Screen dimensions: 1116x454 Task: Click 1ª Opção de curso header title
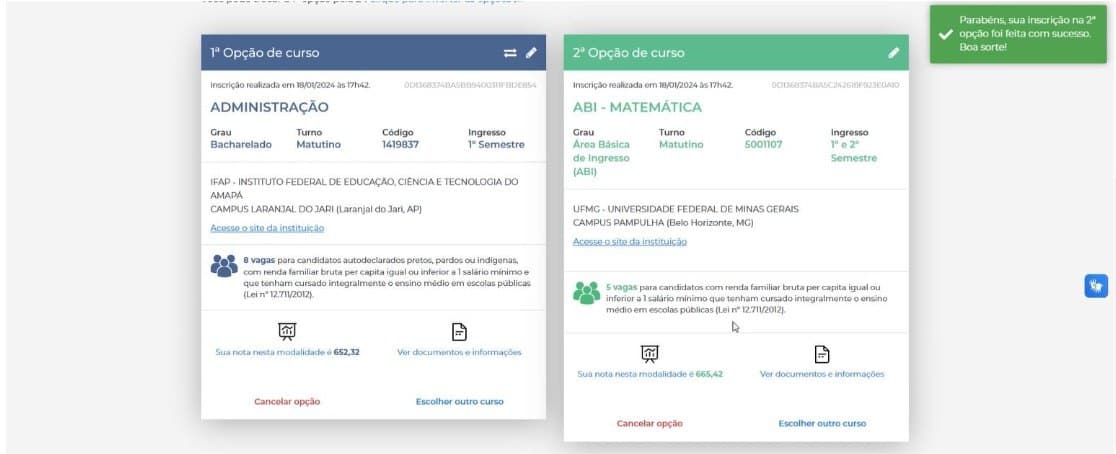pos(265,53)
